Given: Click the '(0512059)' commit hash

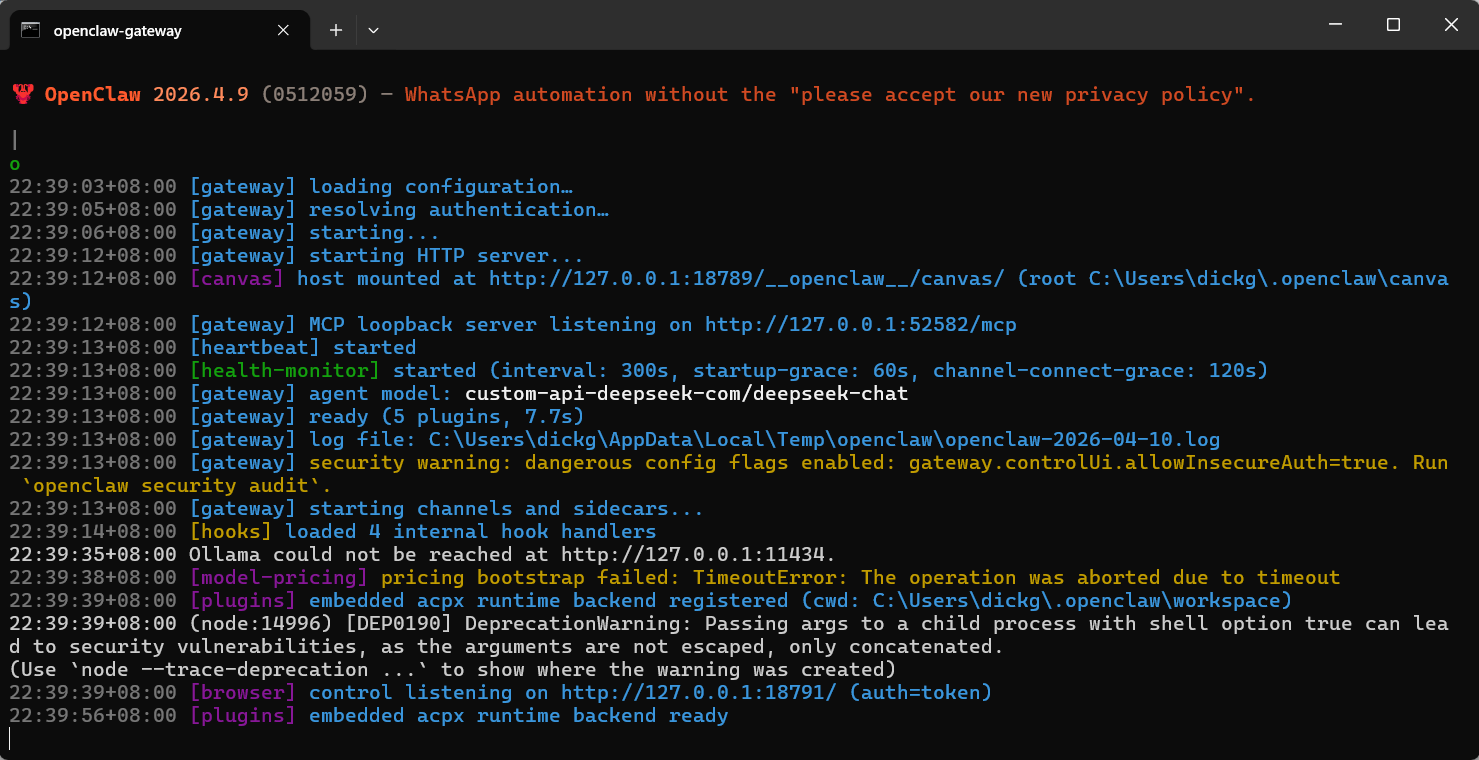Looking at the screenshot, I should click(x=314, y=95).
